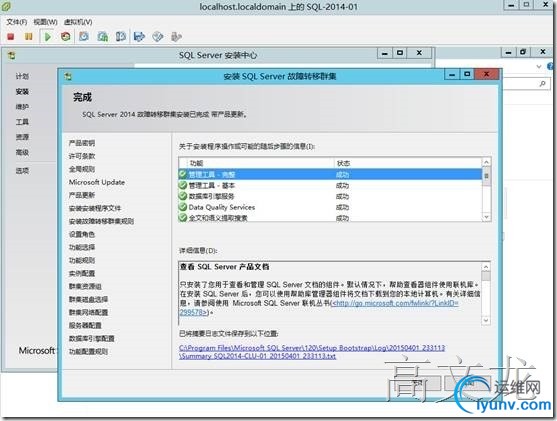Click the blue floppy connect toolbar icon

[x=139, y=36]
